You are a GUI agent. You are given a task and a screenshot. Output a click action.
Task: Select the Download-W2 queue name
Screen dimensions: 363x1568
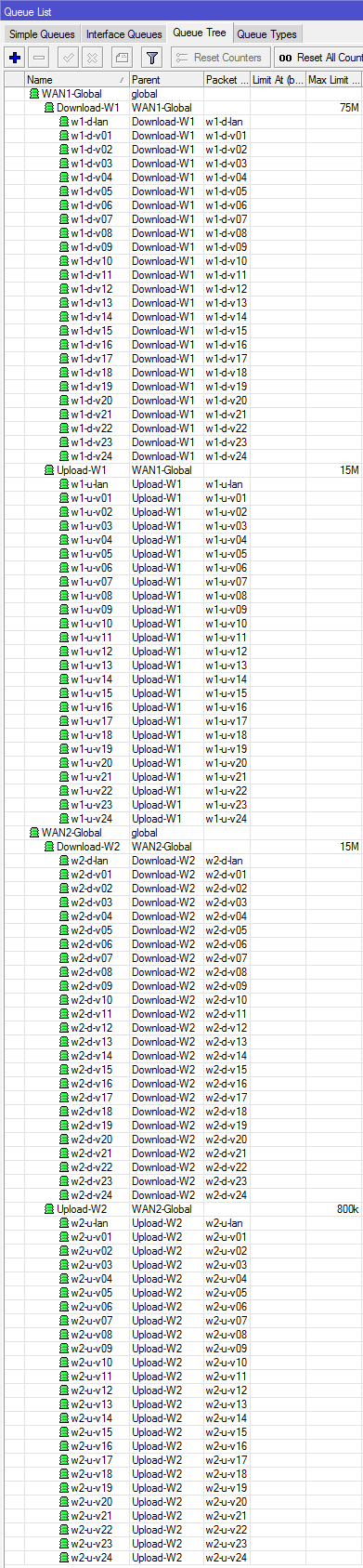coord(88,847)
